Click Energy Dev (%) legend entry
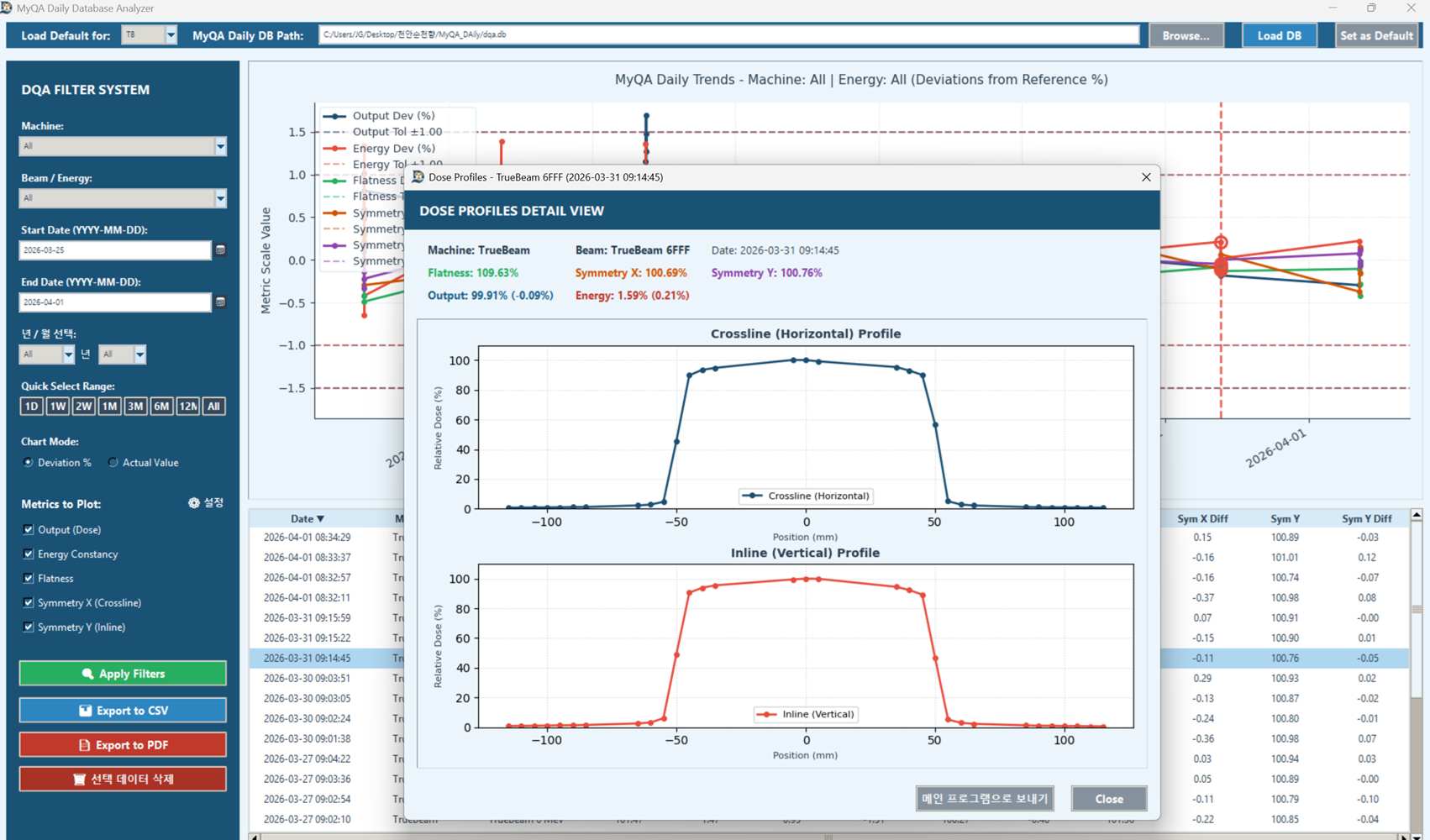The width and height of the screenshot is (1430, 840). [x=380, y=149]
